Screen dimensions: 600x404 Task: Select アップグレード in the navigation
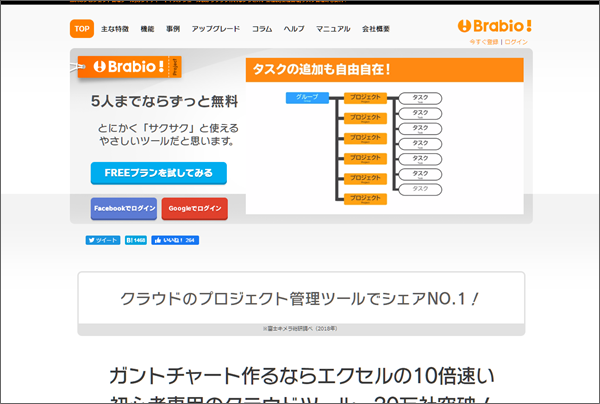[215, 28]
